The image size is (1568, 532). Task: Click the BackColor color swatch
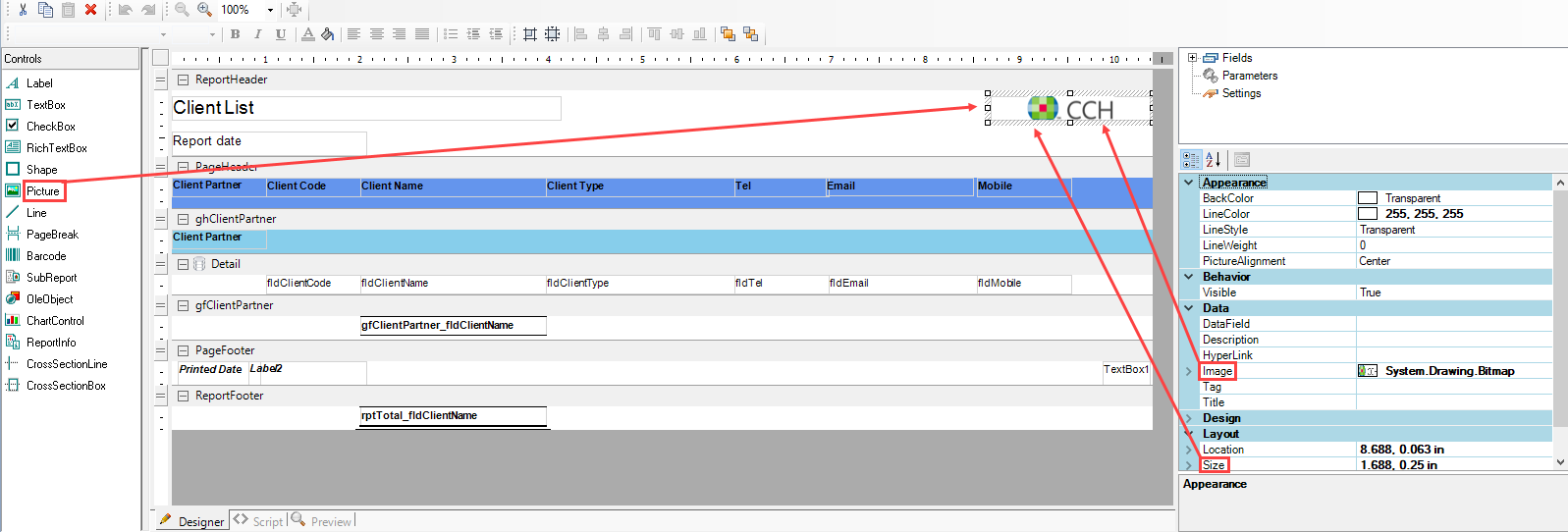(1368, 198)
